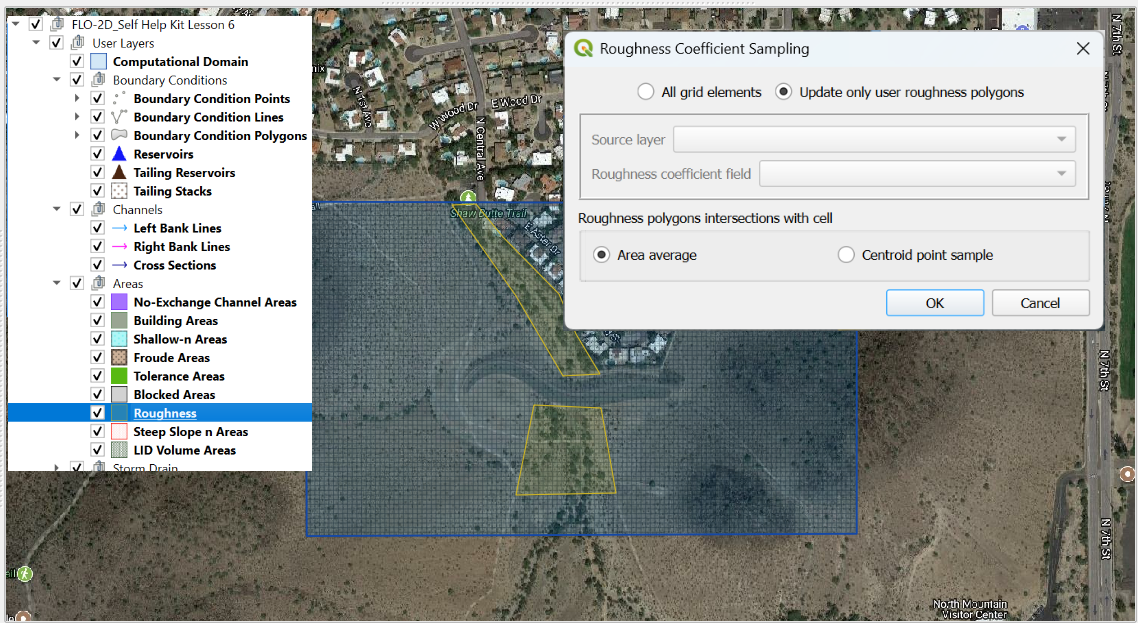This screenshot has height=623, width=1138.
Task: Click the Froude Areas layer symbol
Action: 119,358
